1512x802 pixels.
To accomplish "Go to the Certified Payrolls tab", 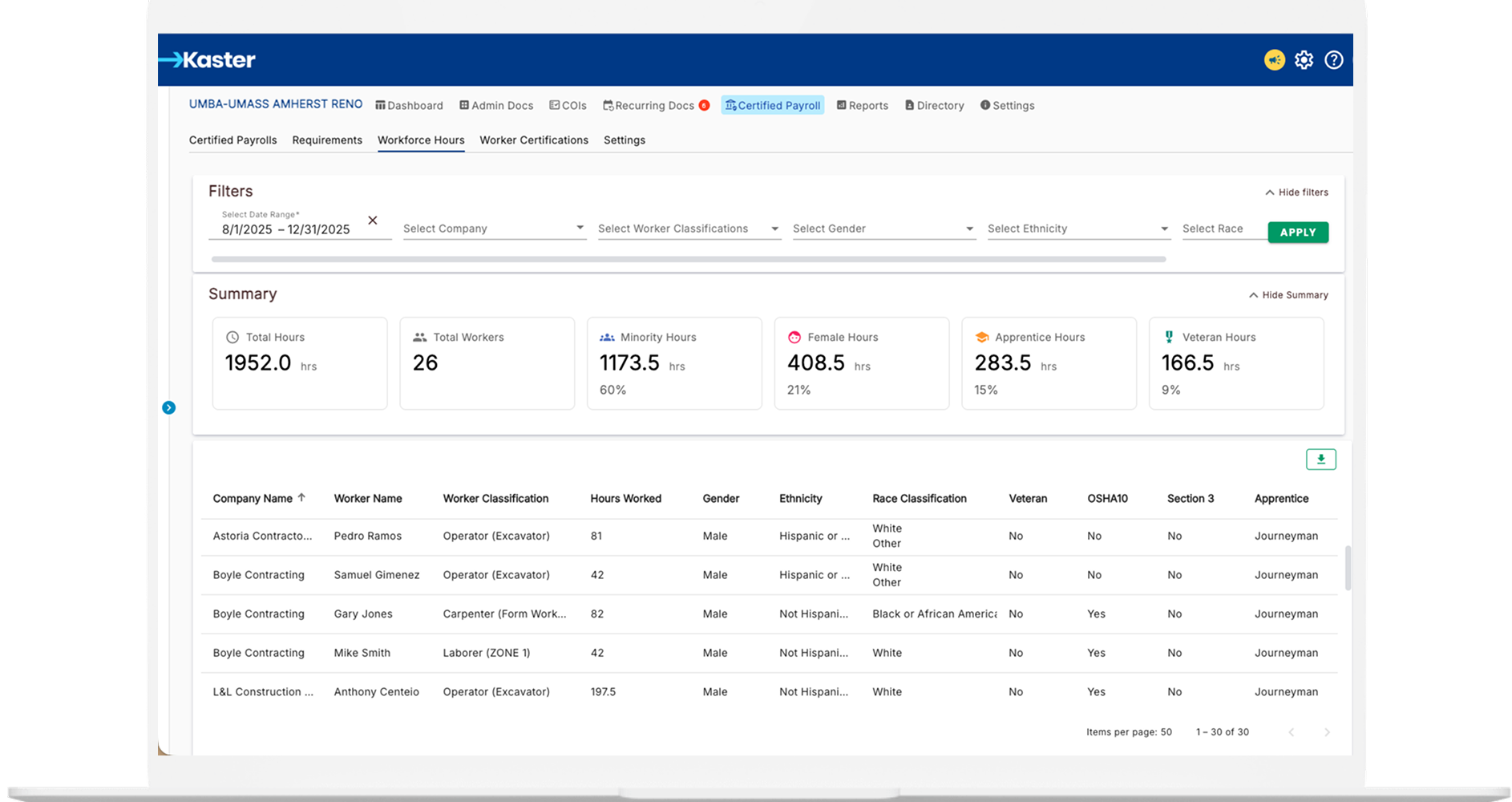I will (x=232, y=140).
